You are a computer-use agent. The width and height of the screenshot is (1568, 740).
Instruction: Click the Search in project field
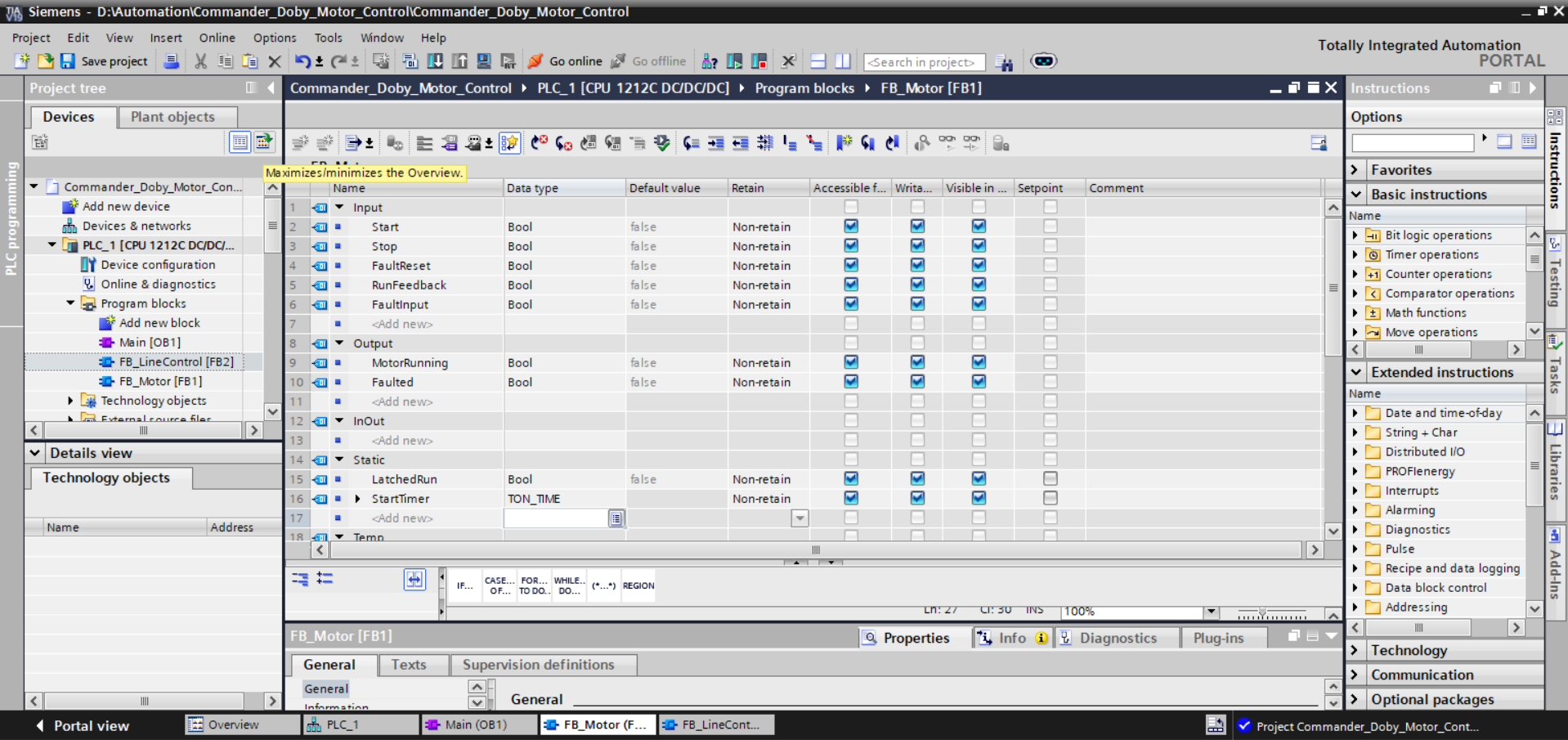point(924,62)
